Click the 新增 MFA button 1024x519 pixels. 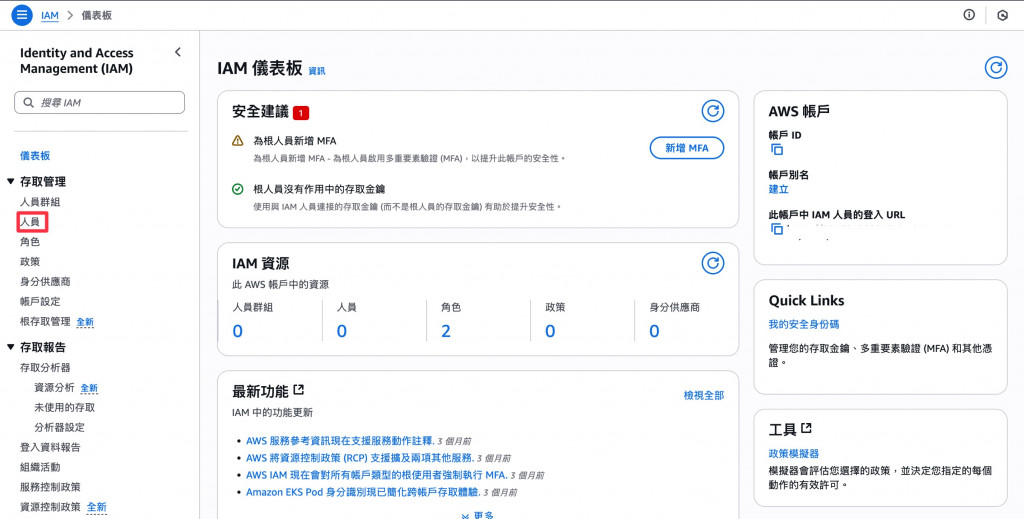pos(687,148)
